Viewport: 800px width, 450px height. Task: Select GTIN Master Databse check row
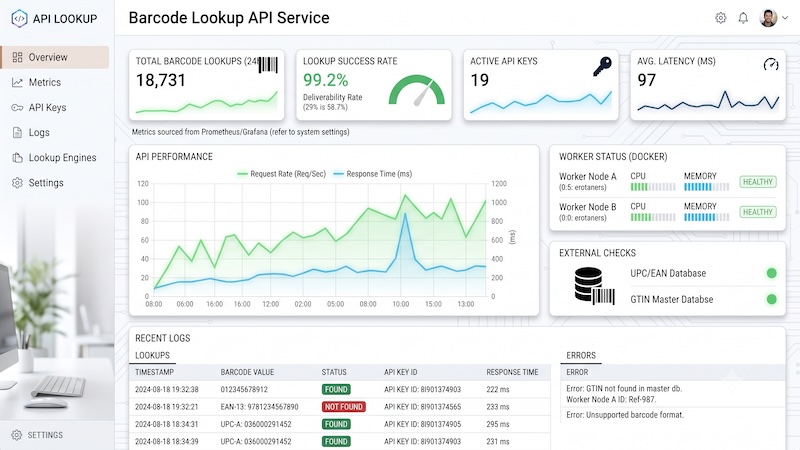(703, 299)
